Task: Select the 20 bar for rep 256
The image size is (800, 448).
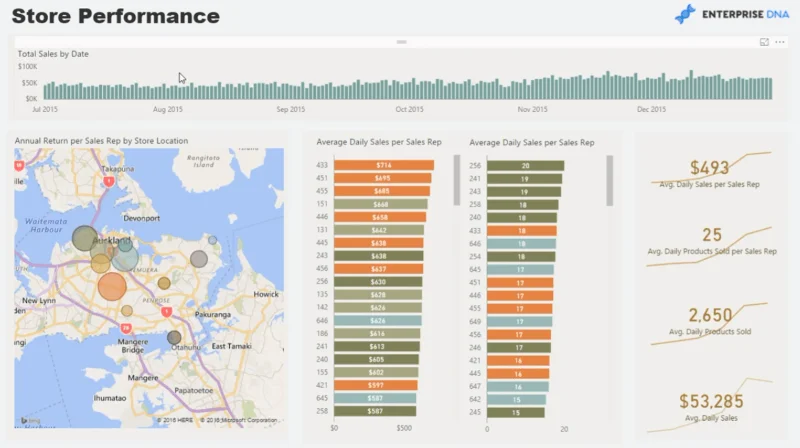Action: 526,165
